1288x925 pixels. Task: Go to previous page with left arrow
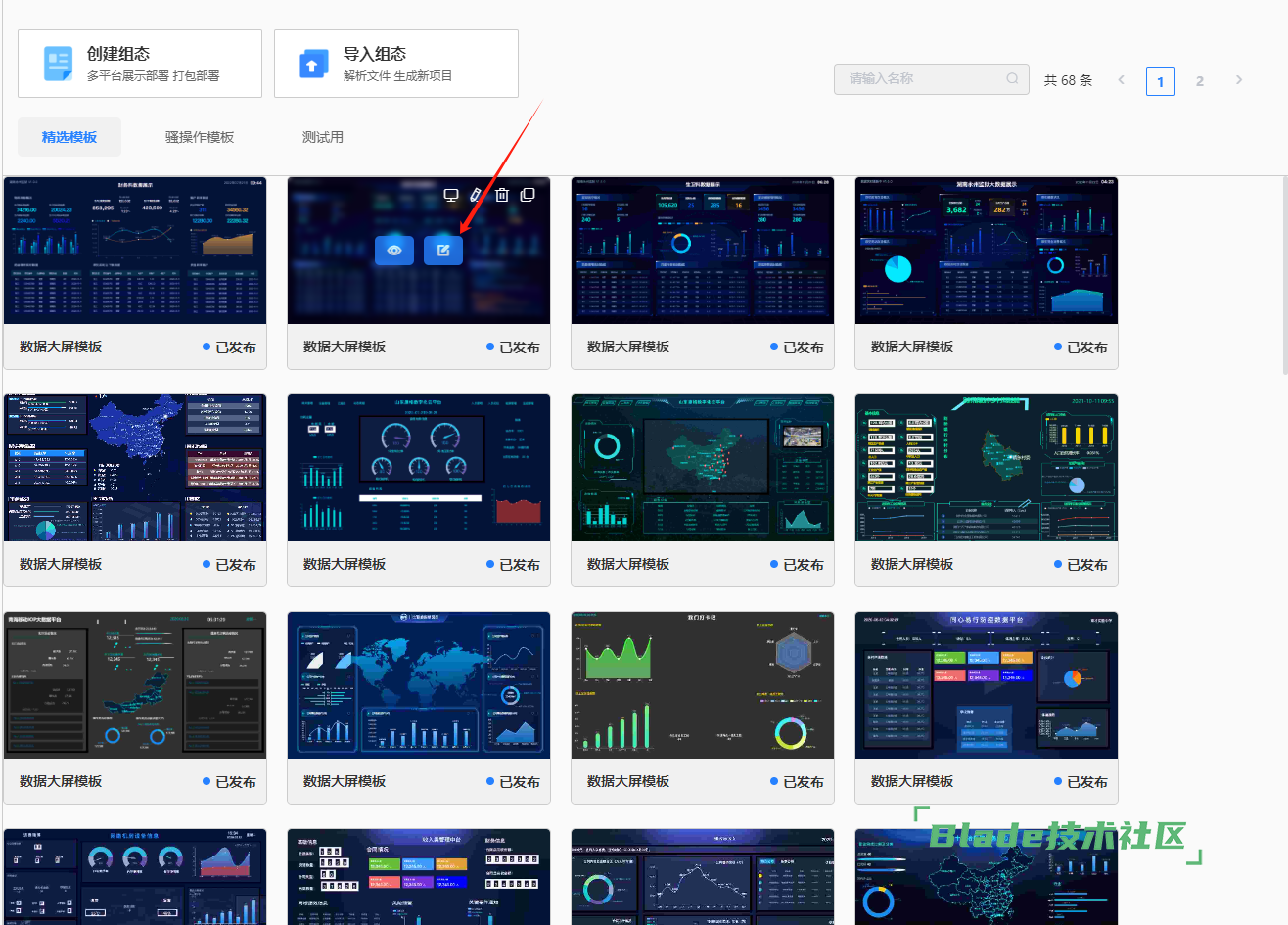1122,80
